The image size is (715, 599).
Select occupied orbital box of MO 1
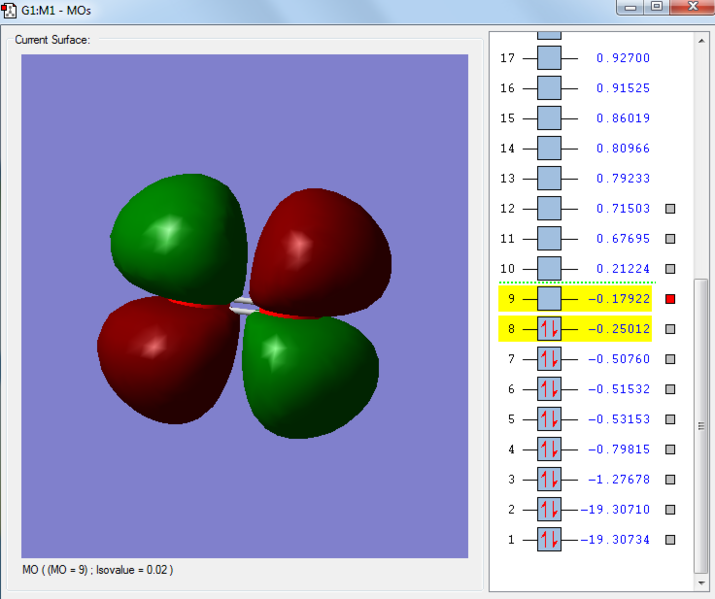coord(549,539)
